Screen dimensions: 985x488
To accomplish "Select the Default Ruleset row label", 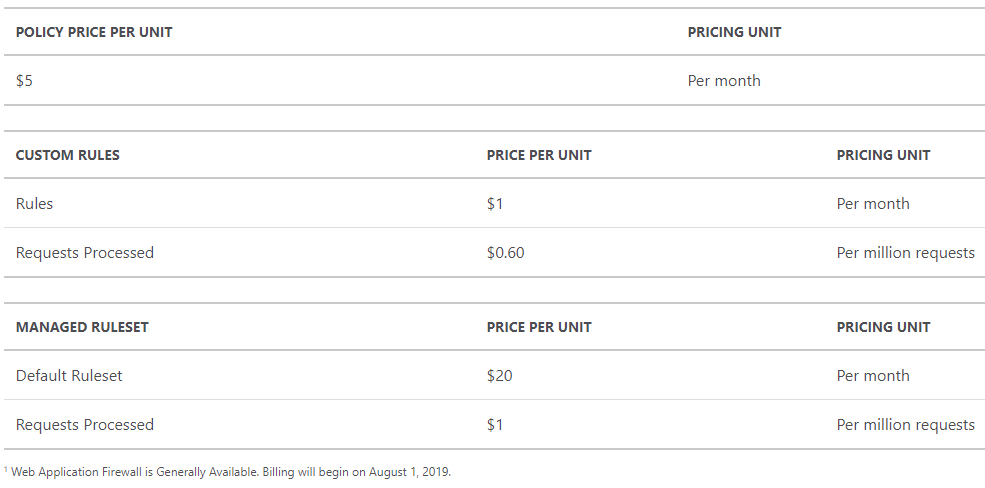I will click(68, 376).
